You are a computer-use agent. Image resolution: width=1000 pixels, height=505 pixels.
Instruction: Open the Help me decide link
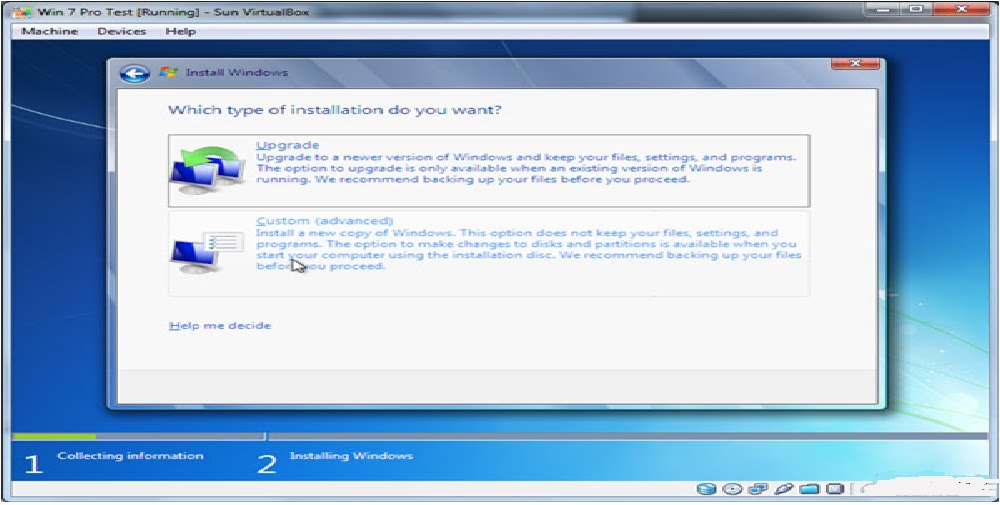coord(220,326)
